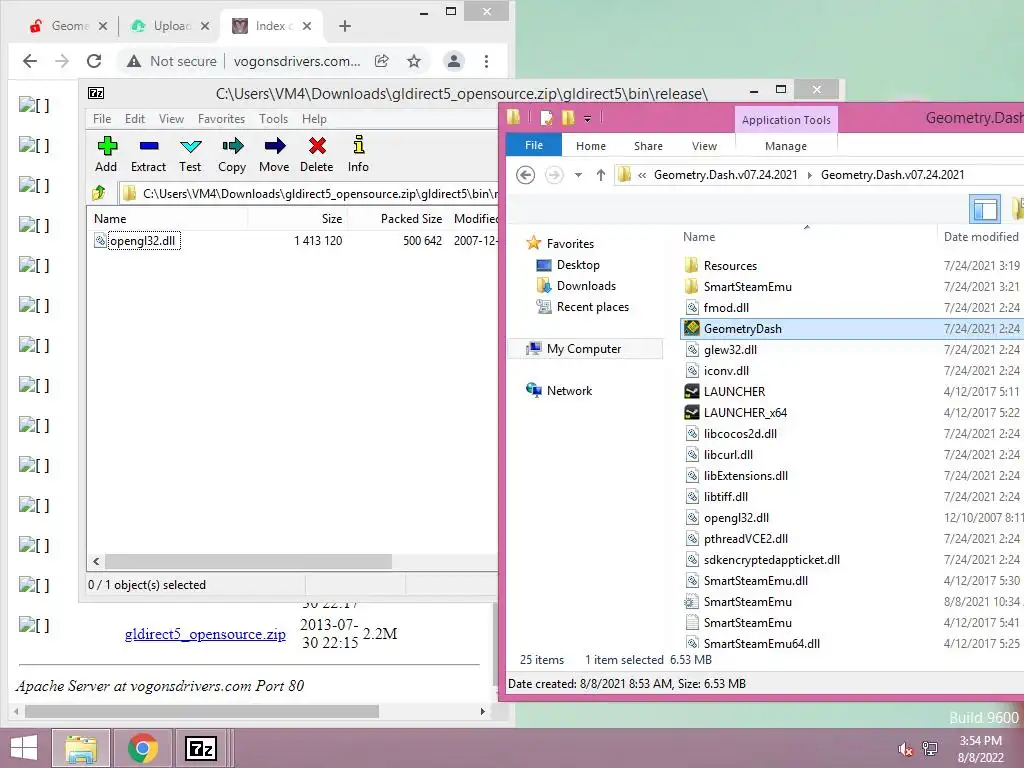This screenshot has height=768, width=1024.
Task: Go up one level in File Explorer
Action: click(x=601, y=175)
